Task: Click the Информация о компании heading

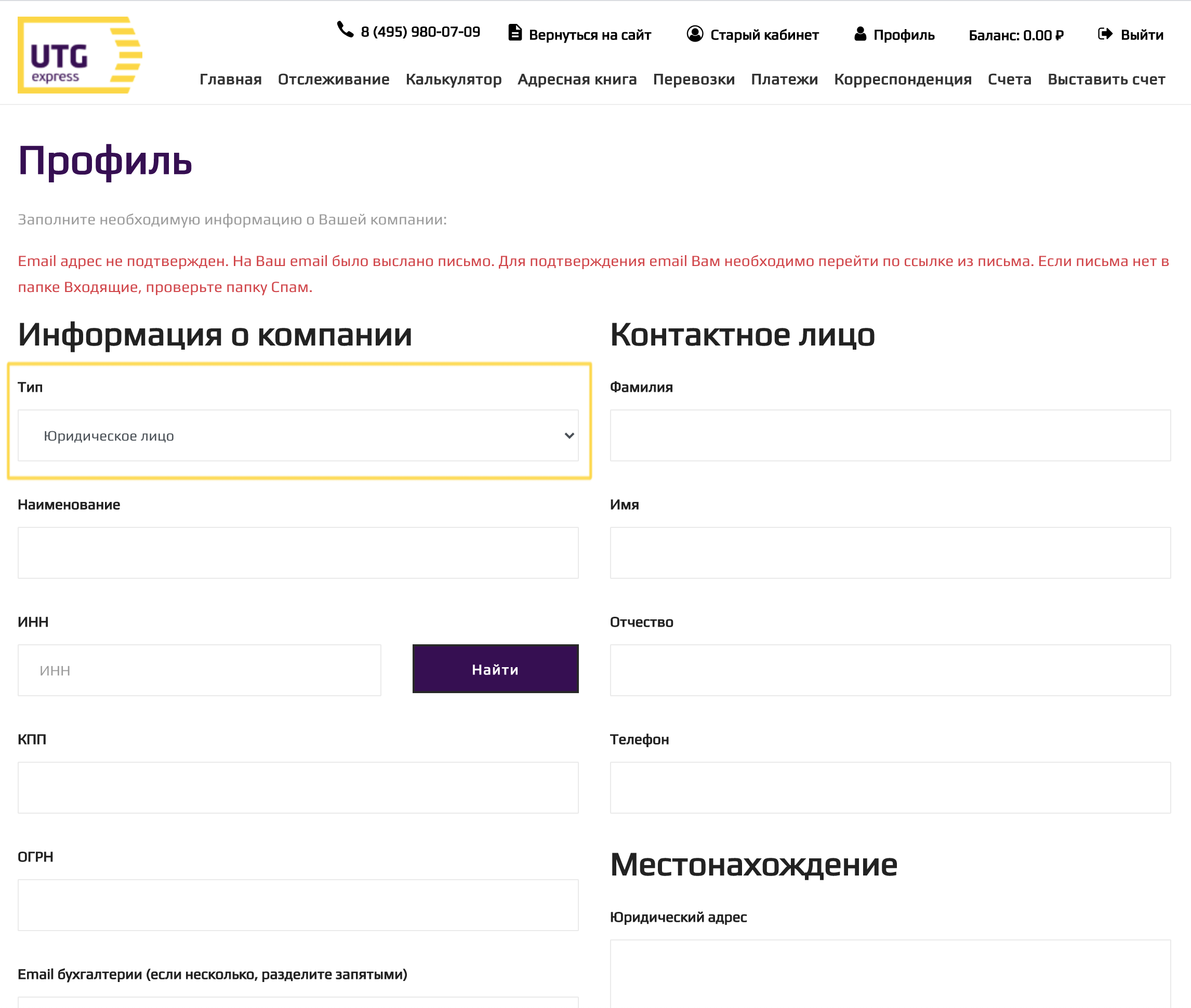Action: tap(215, 335)
